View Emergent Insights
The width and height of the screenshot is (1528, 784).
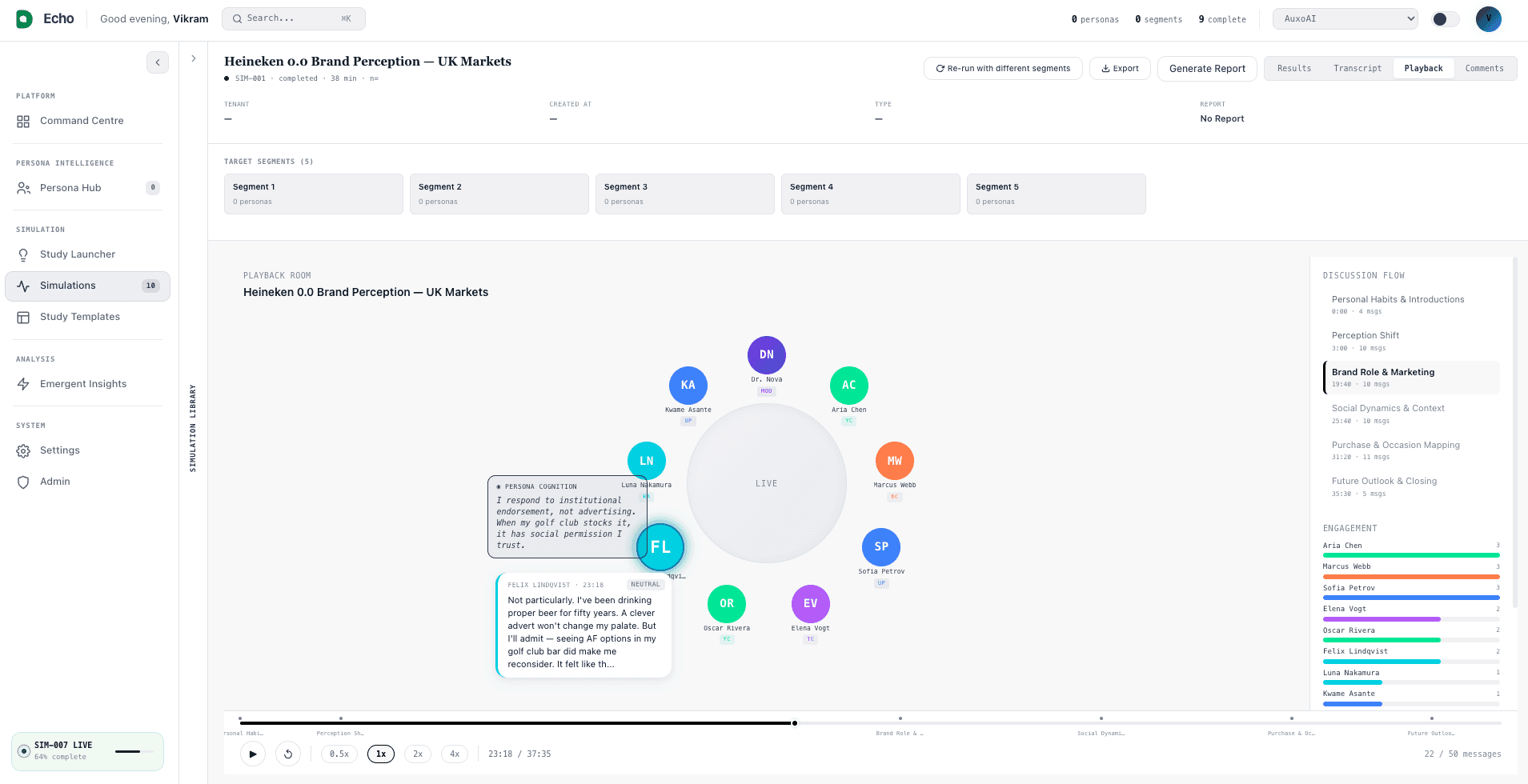pyautogui.click(x=87, y=384)
